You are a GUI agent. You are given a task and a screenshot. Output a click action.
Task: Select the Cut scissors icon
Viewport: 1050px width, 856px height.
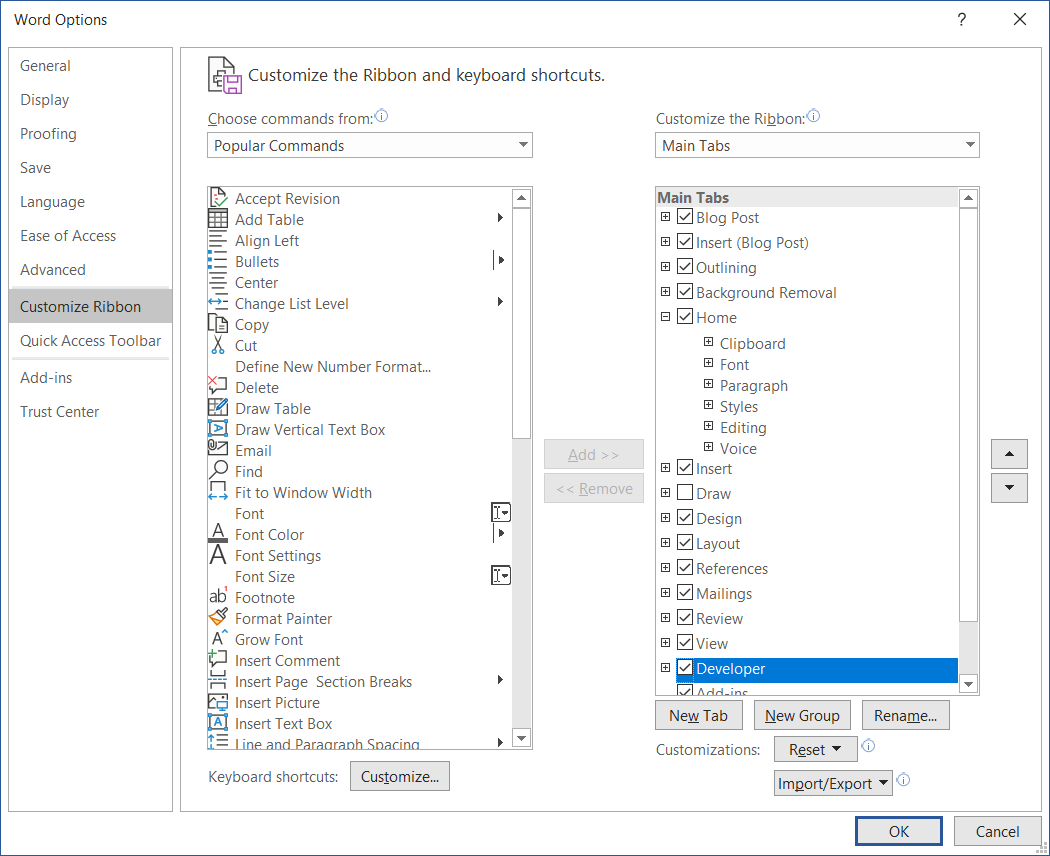pyautogui.click(x=217, y=346)
